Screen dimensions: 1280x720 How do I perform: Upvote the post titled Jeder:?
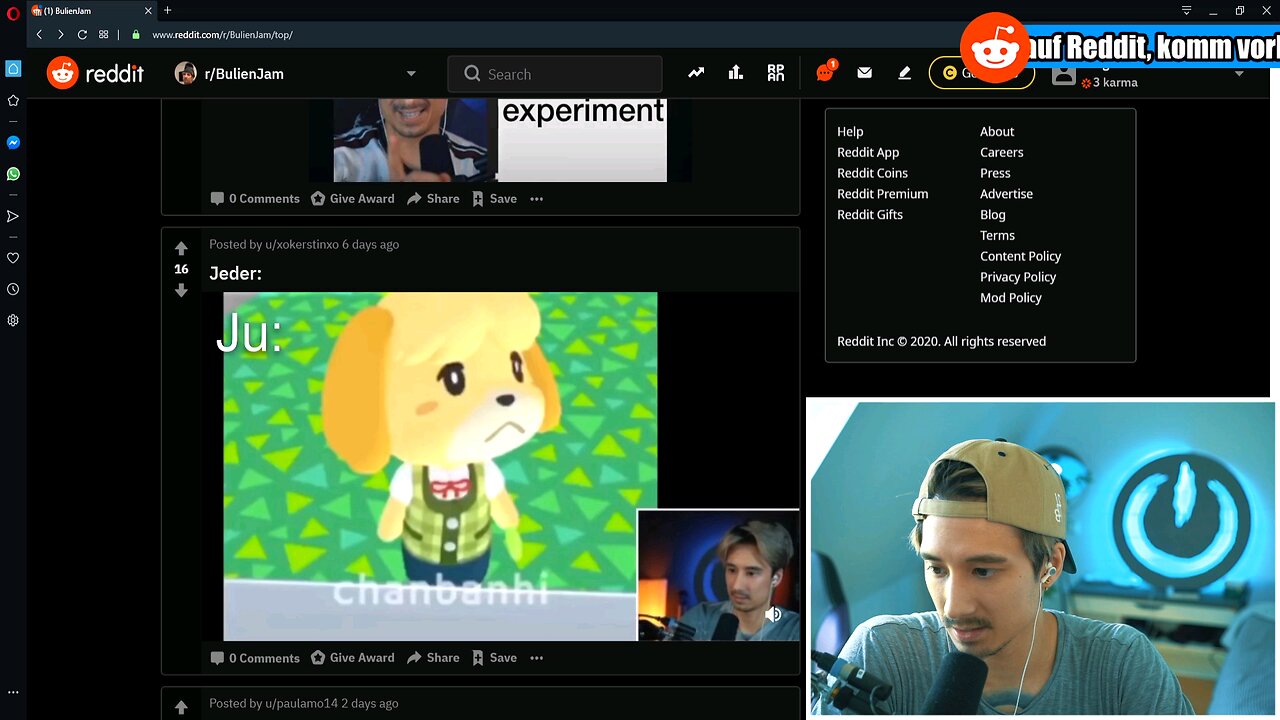(x=181, y=248)
